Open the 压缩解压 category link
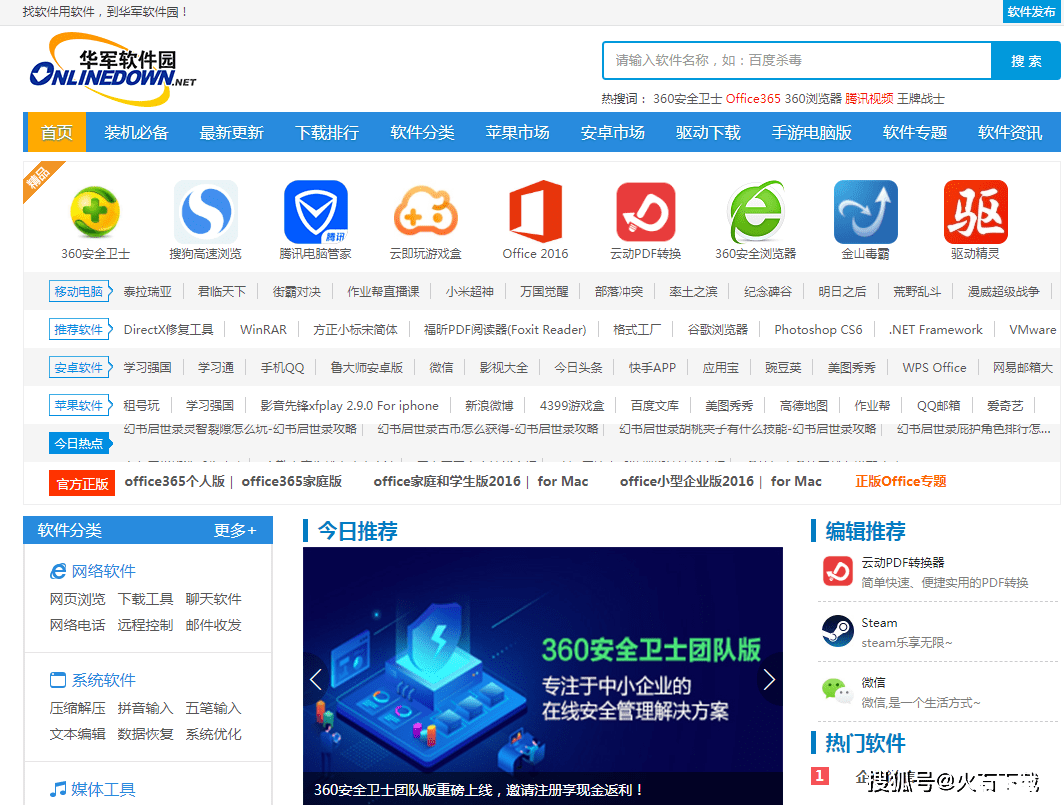Screen dimensions: 1064x805 coord(77,708)
